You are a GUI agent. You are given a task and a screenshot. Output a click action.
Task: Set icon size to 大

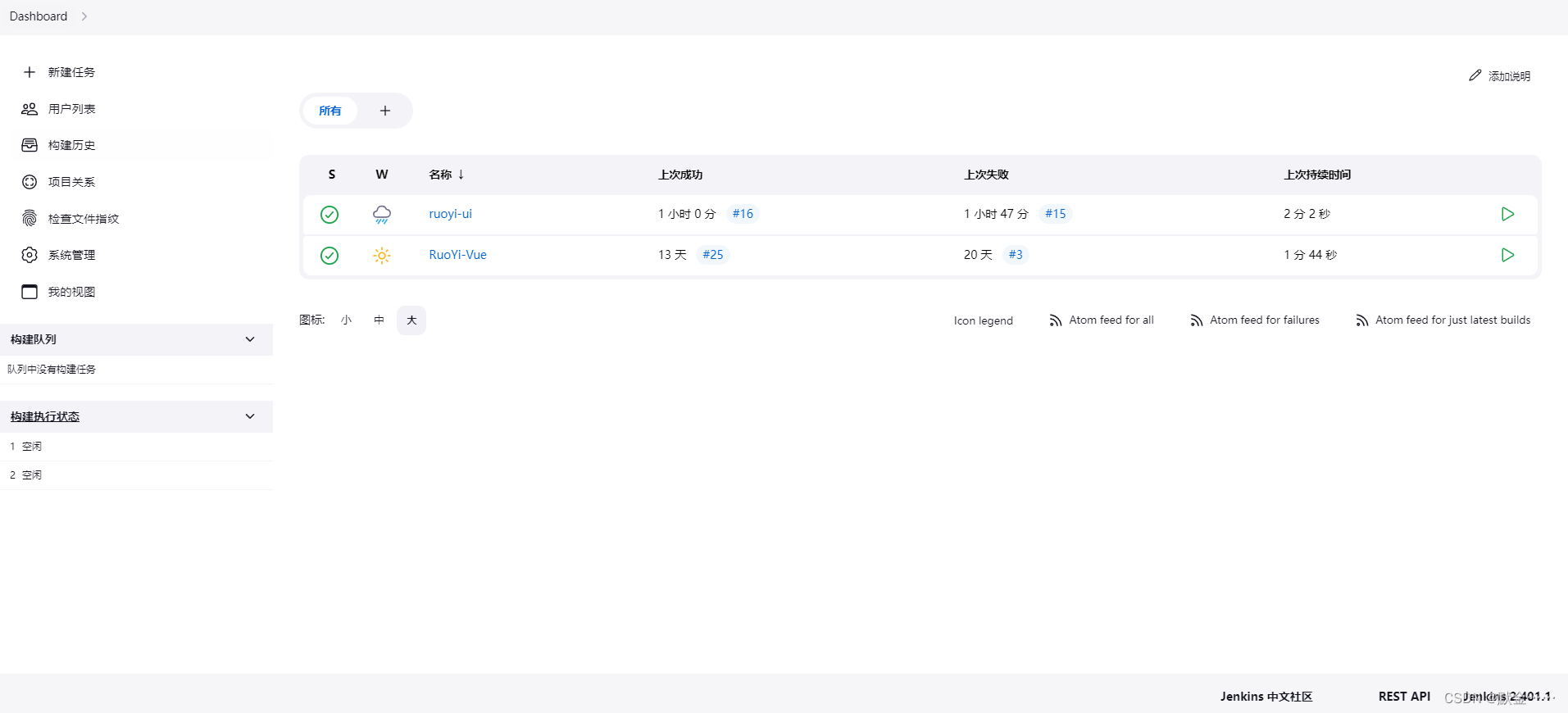pyautogui.click(x=411, y=320)
